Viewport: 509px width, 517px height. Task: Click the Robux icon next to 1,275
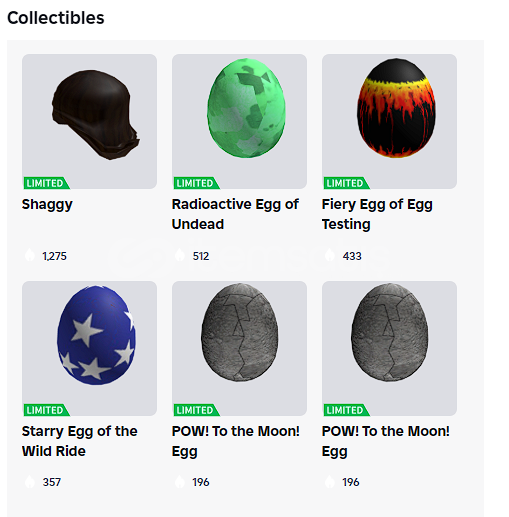point(30,255)
